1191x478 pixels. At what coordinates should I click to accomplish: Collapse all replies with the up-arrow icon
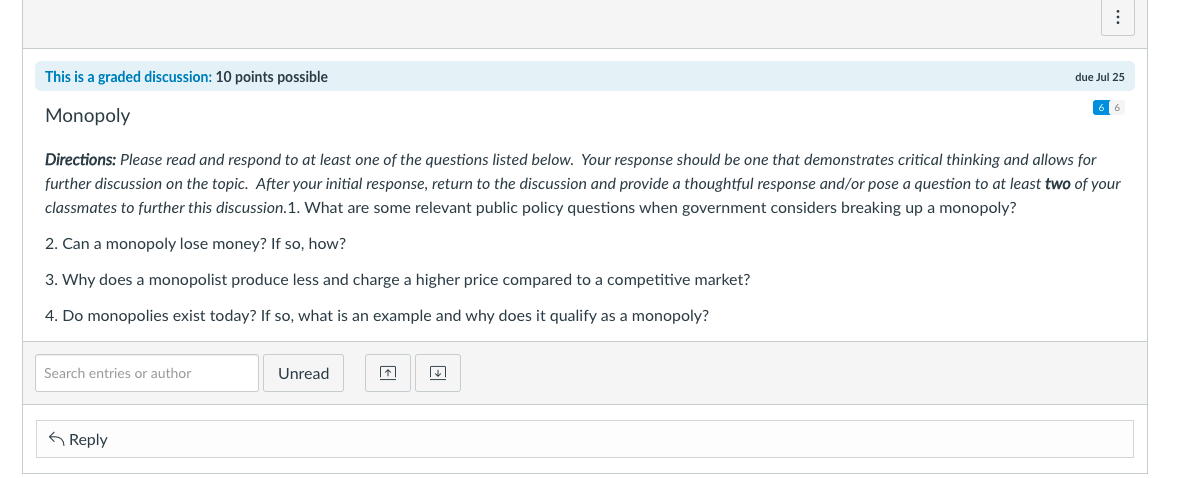click(389, 373)
